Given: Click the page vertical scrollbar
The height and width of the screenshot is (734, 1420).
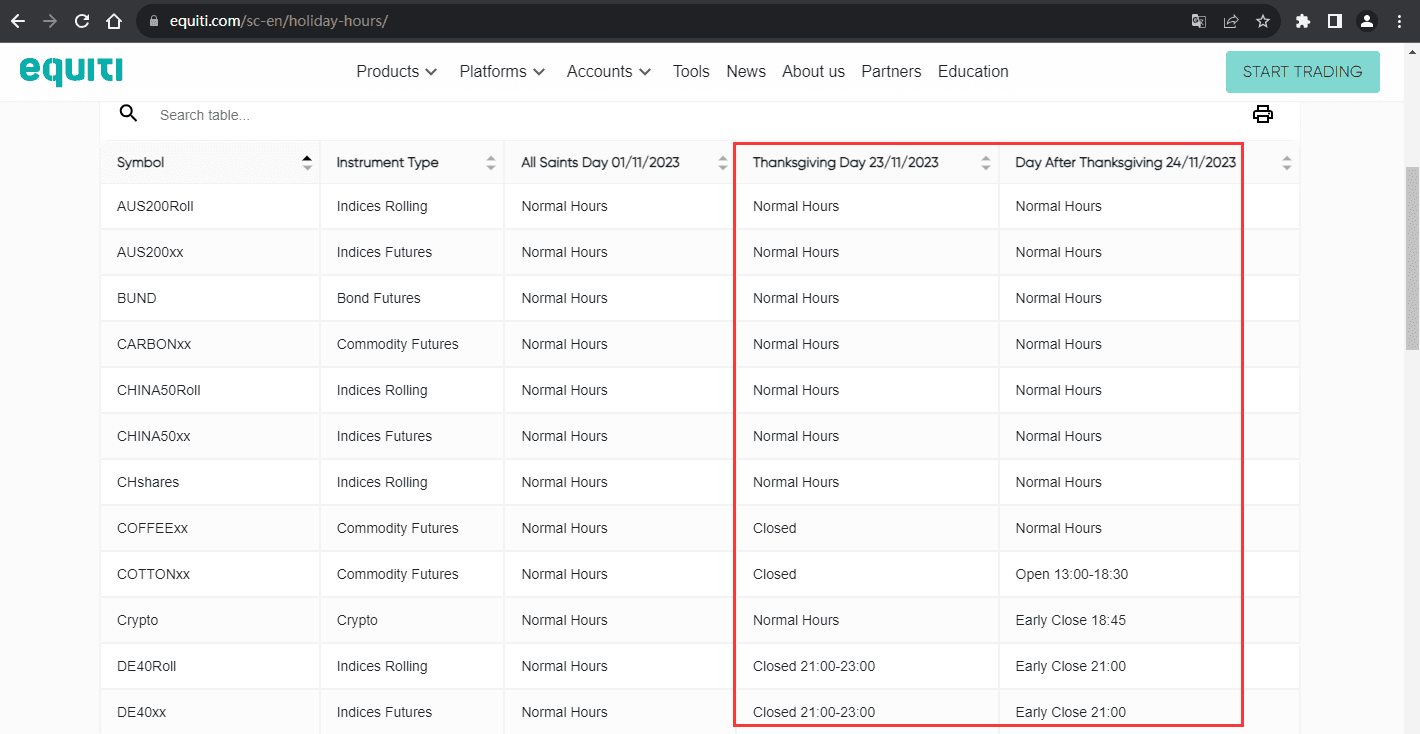Looking at the screenshot, I should click(x=1412, y=258).
